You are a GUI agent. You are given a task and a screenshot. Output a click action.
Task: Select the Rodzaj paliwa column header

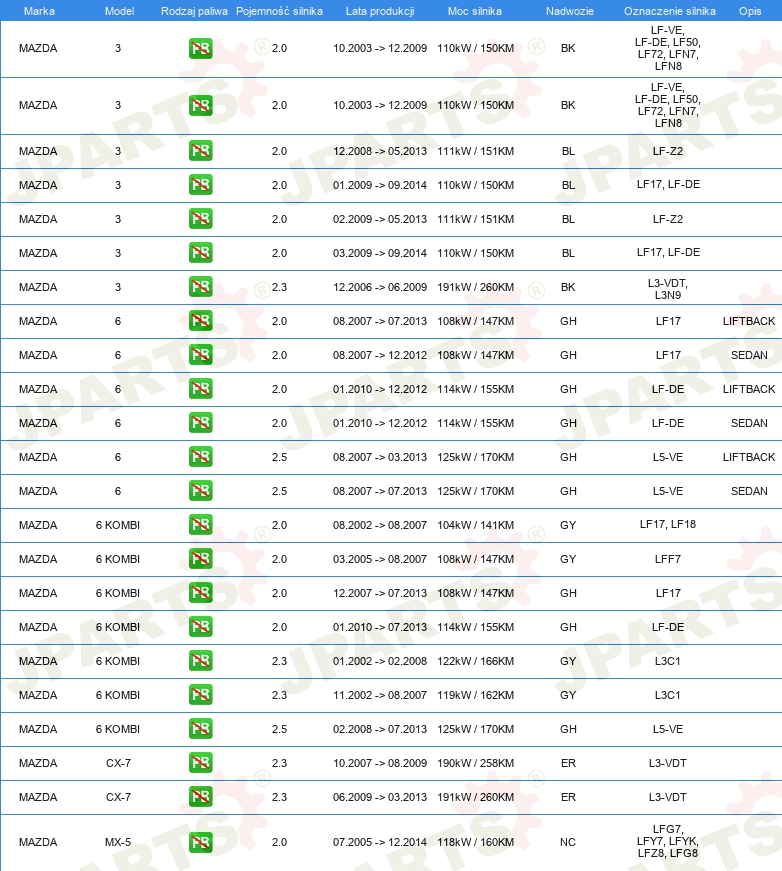click(x=194, y=11)
